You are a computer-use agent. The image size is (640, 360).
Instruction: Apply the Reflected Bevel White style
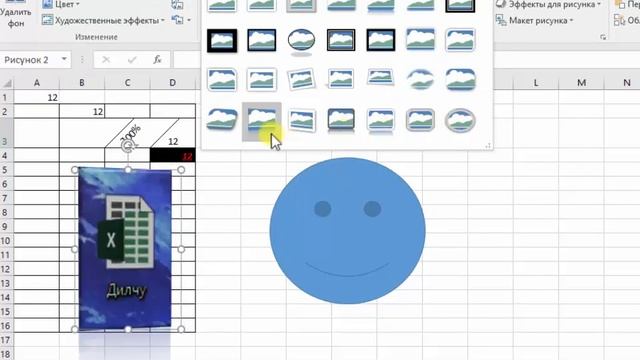coord(380,120)
